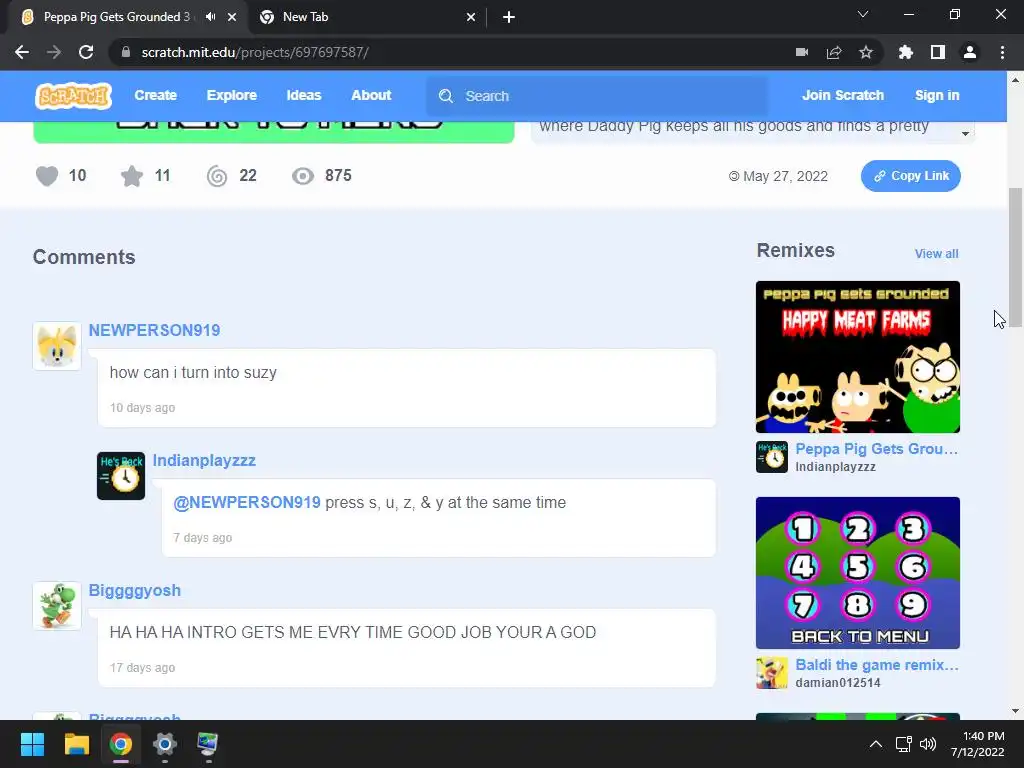Open Indianplayzzz's comment avatar
Viewport: 1024px width, 768px height.
(x=121, y=476)
